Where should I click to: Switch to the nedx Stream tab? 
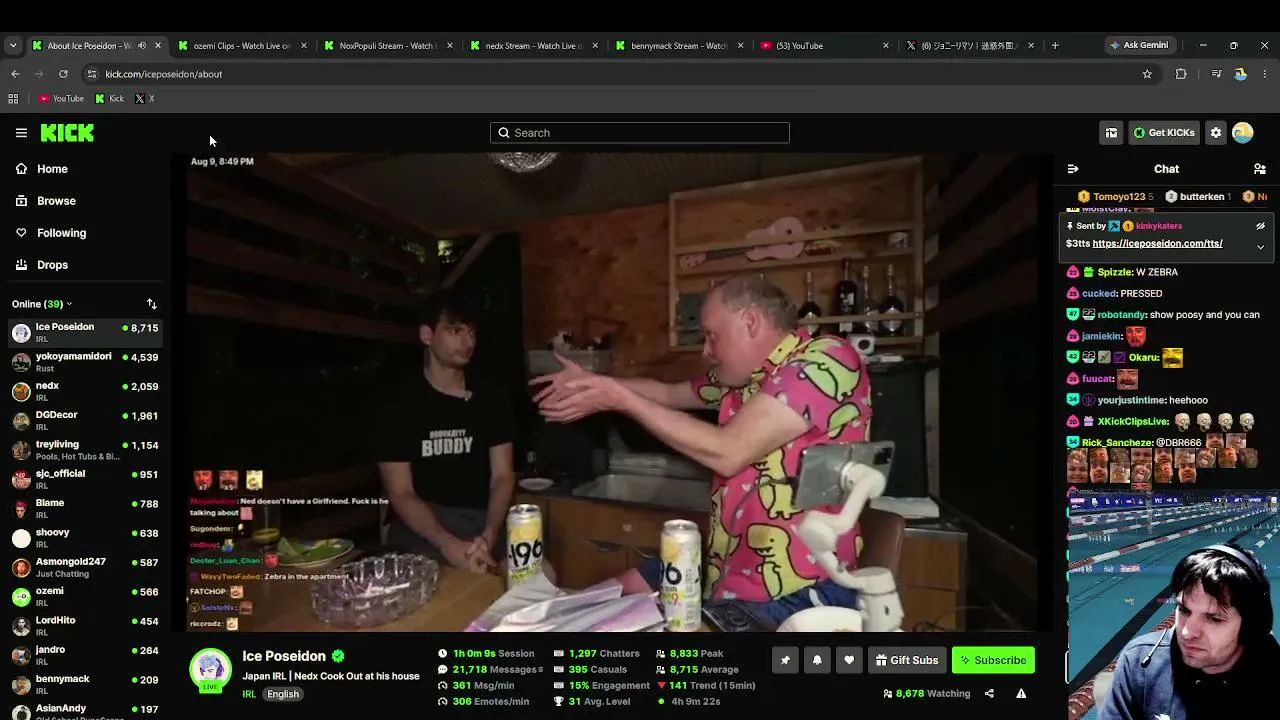[x=533, y=45]
